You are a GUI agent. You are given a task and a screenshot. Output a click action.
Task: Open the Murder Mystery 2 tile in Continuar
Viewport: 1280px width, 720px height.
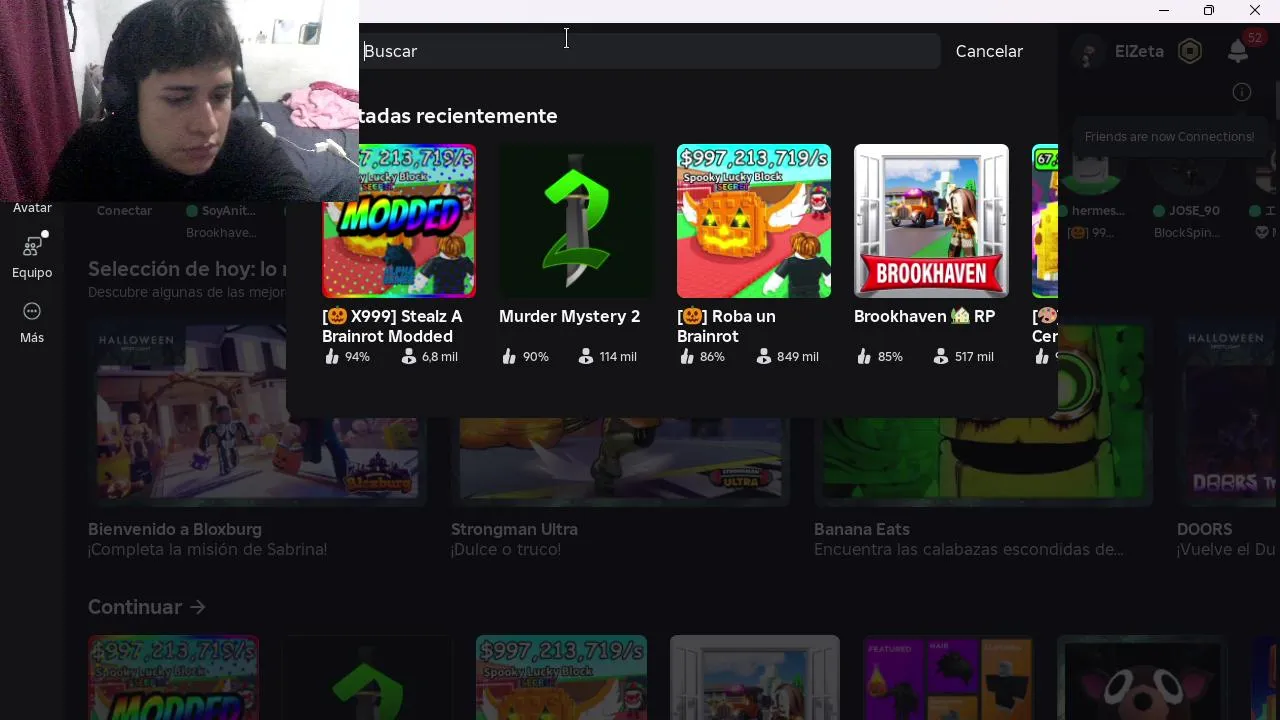(367, 677)
